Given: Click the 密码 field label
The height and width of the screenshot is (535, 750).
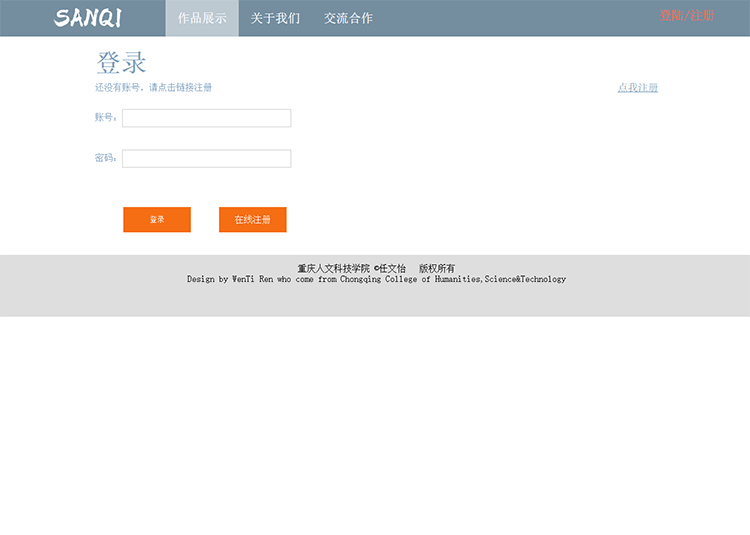Looking at the screenshot, I should 105,158.
